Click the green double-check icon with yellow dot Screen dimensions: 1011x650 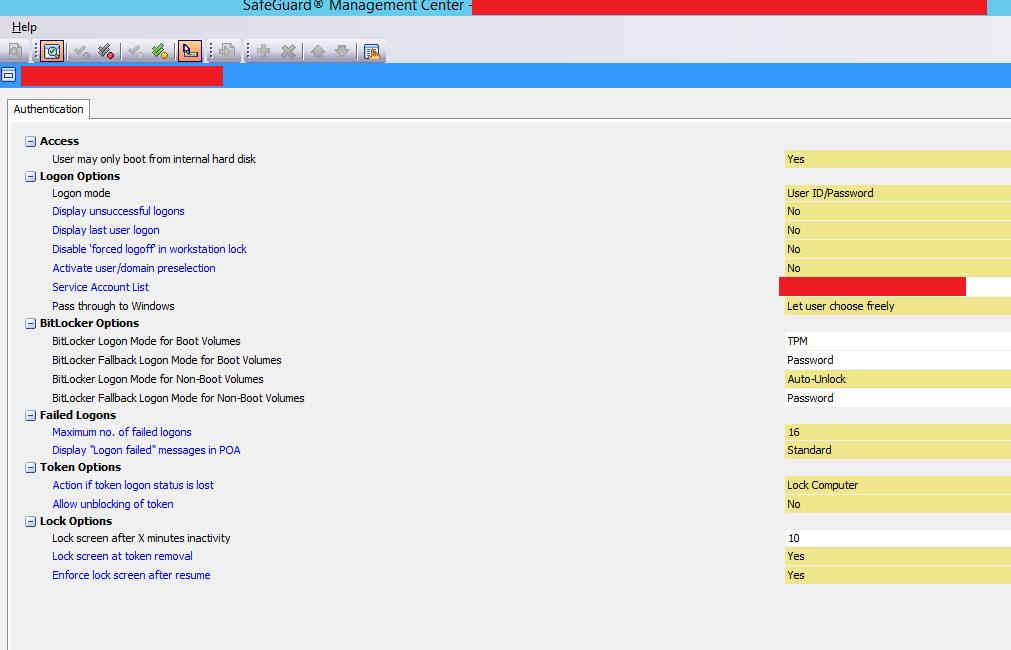point(160,52)
